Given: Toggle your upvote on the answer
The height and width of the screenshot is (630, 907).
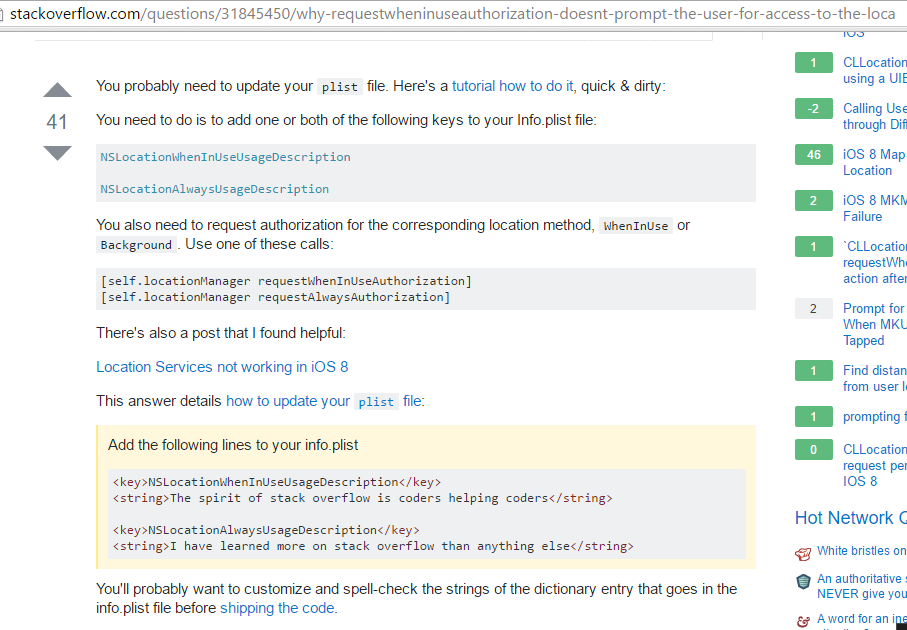Looking at the screenshot, I should point(57,89).
